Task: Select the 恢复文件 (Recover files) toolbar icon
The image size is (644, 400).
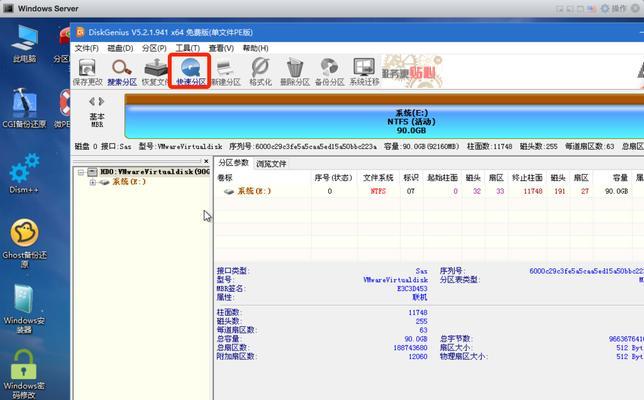Action: [x=155, y=72]
